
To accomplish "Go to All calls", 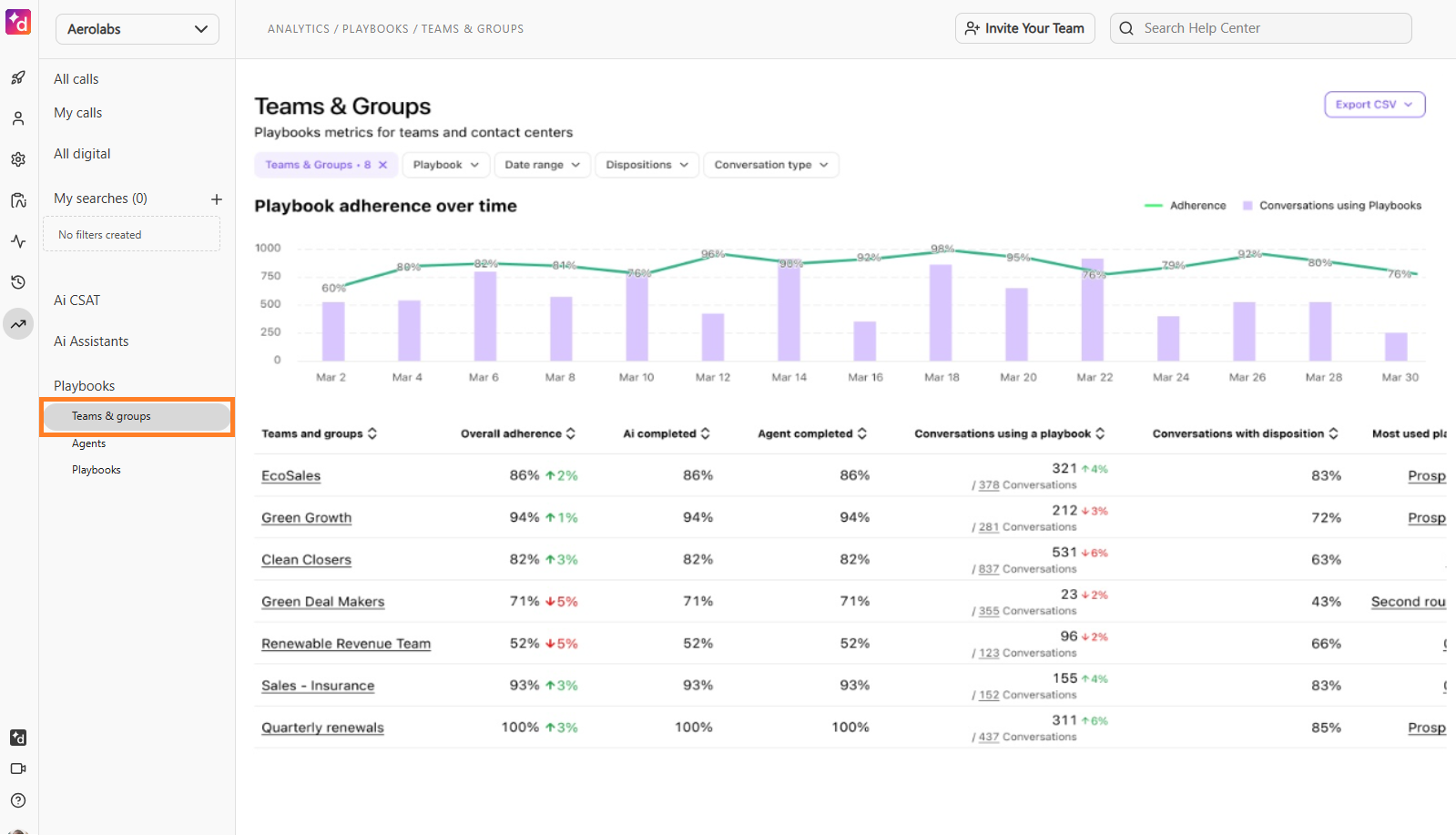I will point(76,79).
